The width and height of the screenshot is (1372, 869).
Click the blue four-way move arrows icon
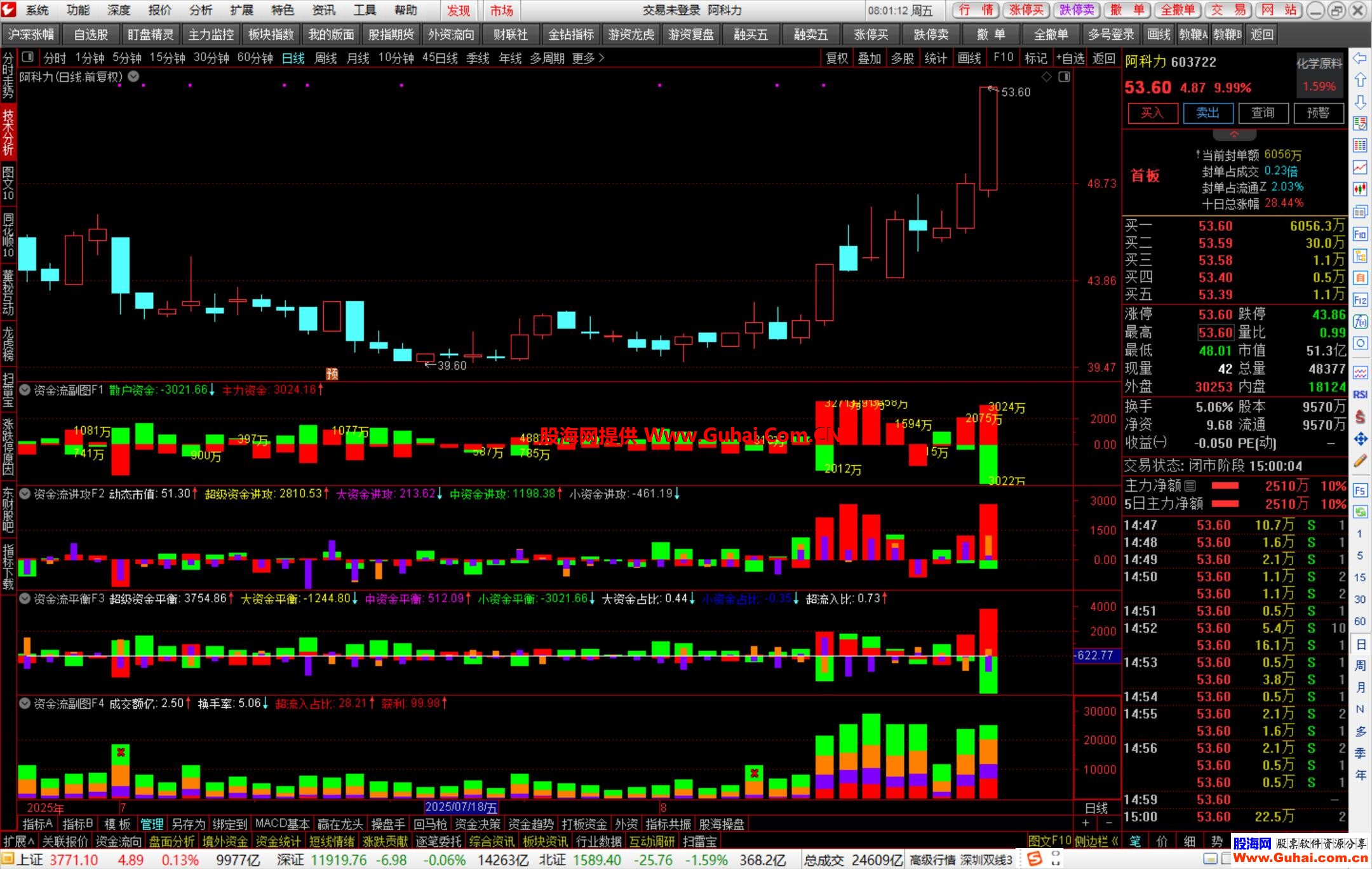tap(1360, 438)
